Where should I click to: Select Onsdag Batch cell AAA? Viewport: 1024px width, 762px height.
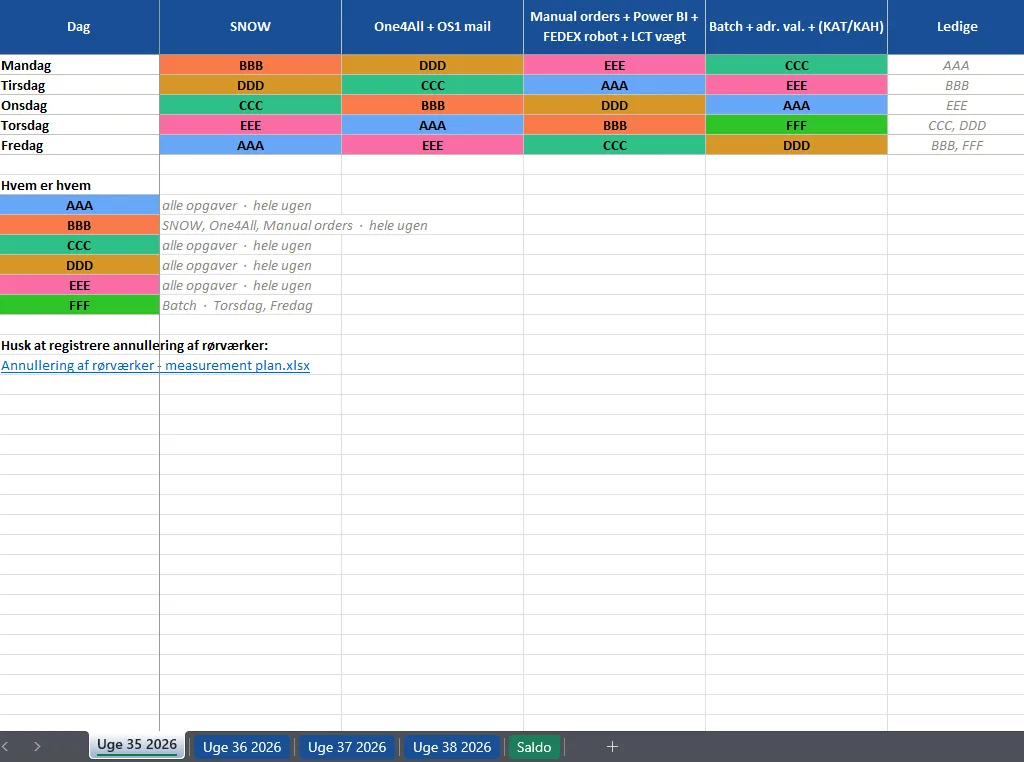coord(796,105)
